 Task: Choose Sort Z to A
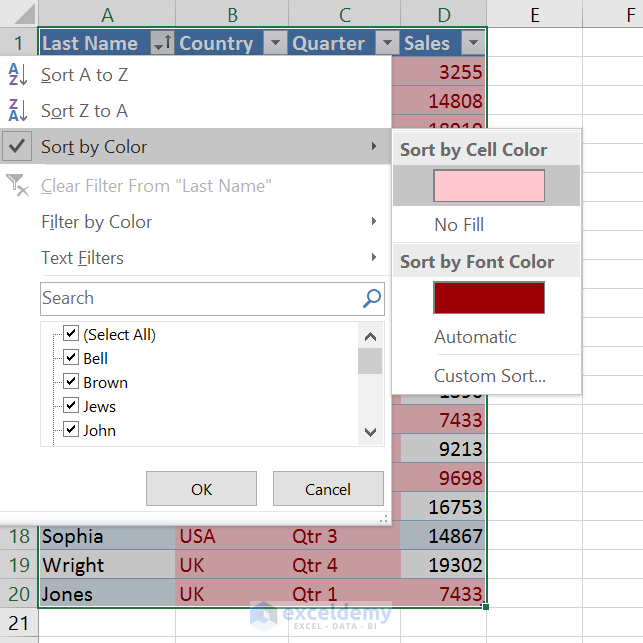tap(195, 111)
